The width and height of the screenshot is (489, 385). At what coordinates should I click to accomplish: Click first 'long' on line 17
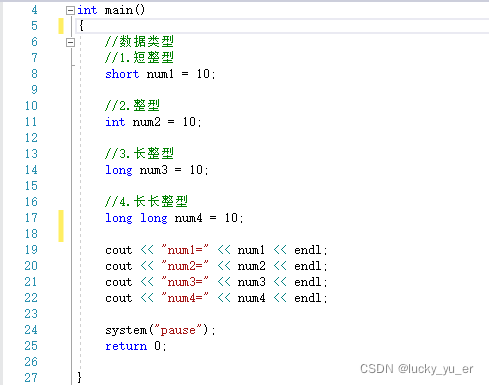coord(119,218)
